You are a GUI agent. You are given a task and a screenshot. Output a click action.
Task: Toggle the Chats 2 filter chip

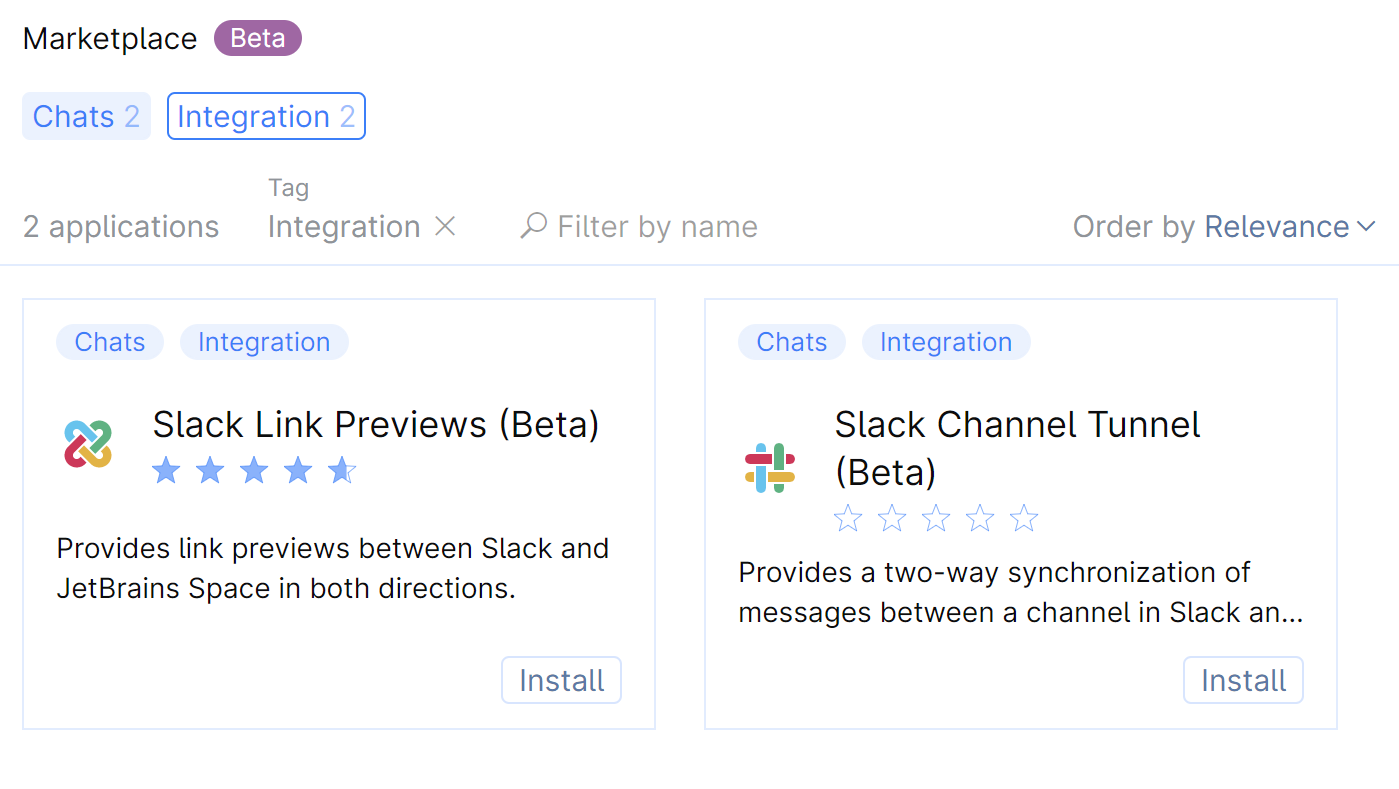(86, 116)
